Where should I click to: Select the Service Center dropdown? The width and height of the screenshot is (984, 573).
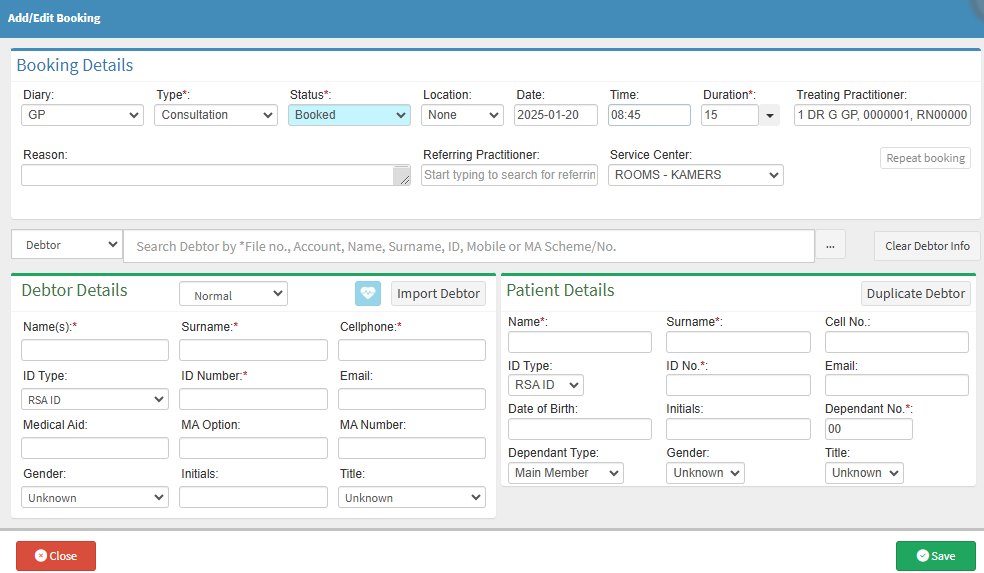click(x=695, y=175)
